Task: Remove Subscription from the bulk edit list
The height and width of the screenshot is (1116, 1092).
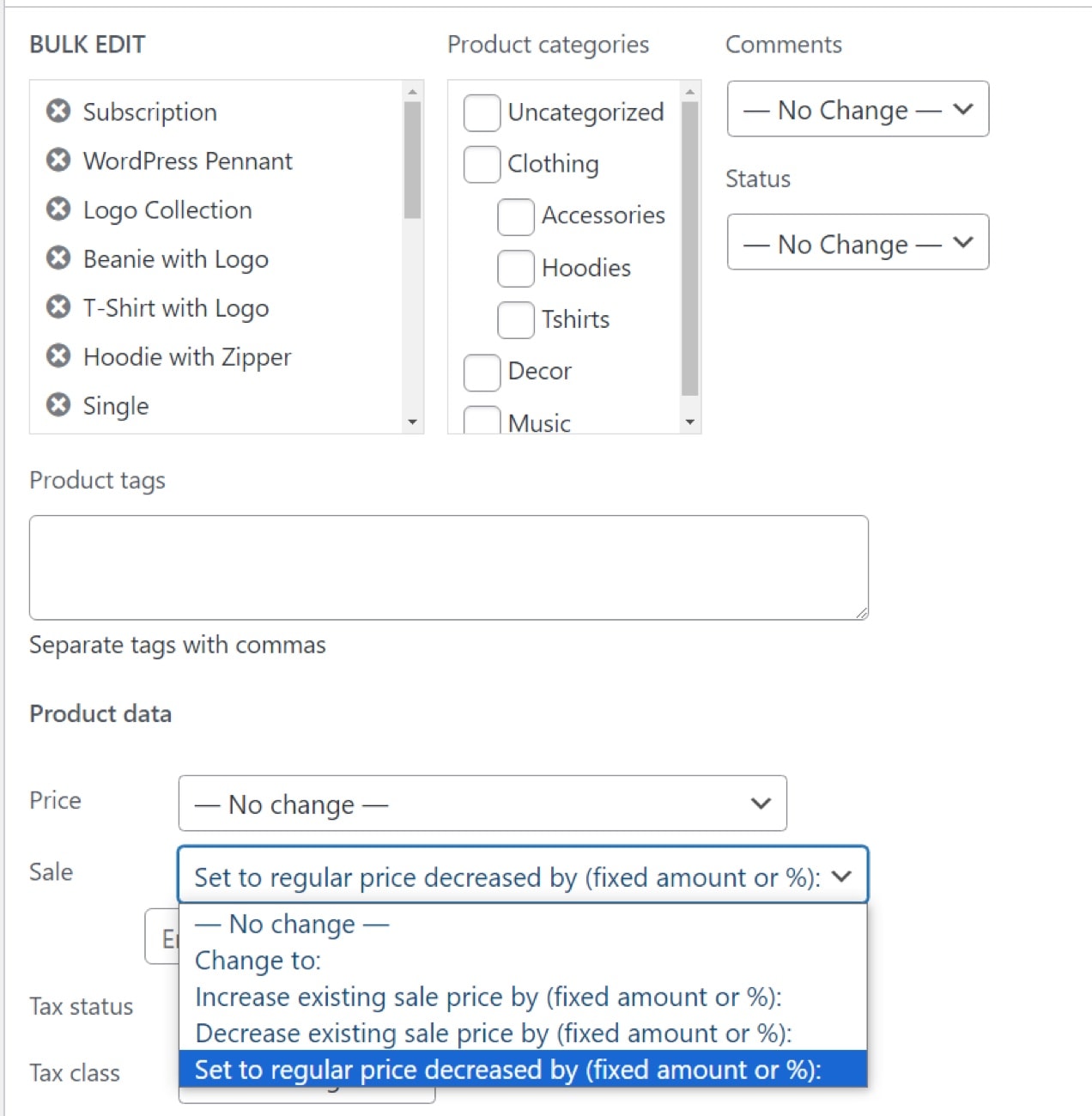Action: 58,112
